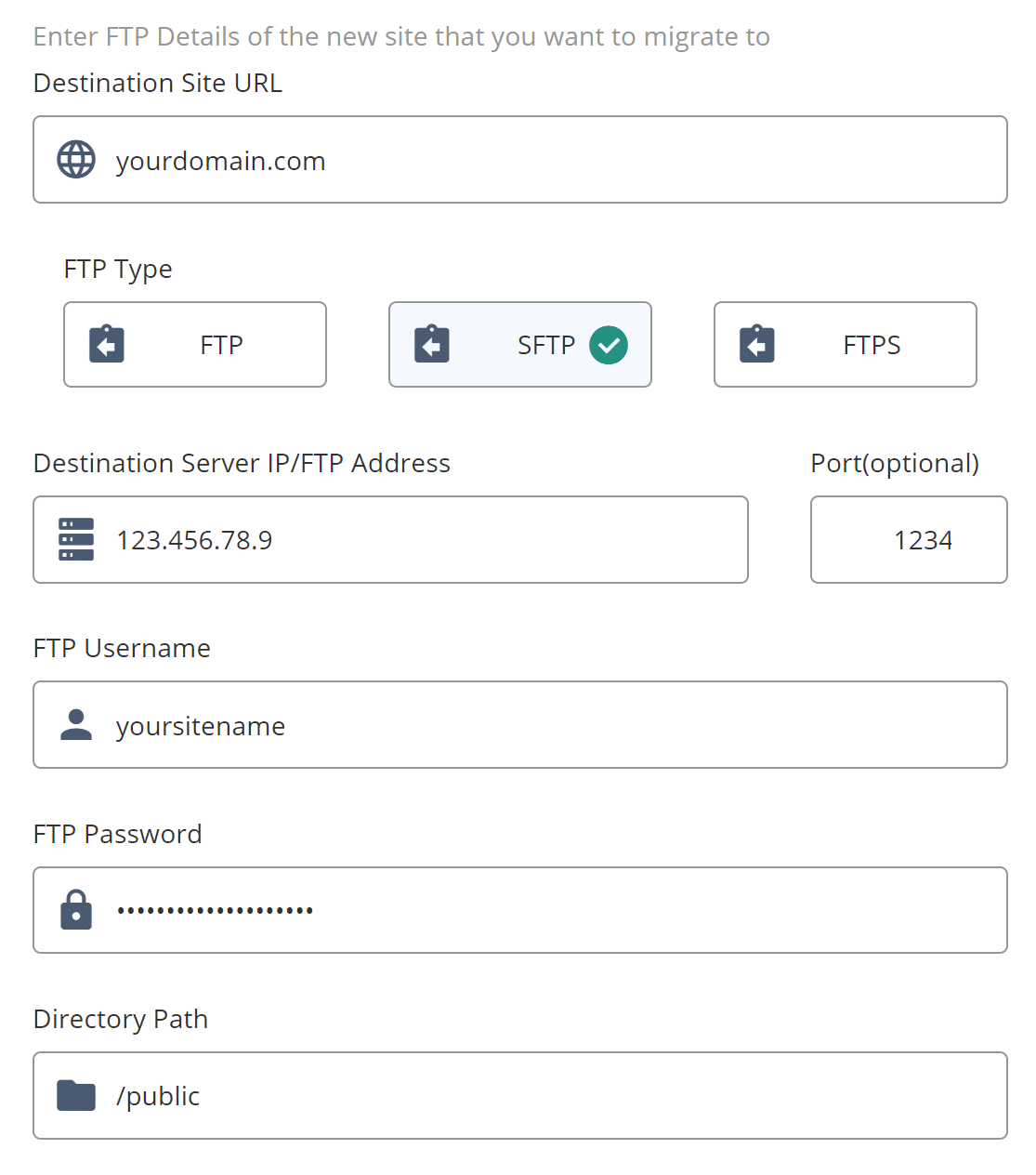
Task: Select FTP as the FTP type
Action: (x=195, y=344)
